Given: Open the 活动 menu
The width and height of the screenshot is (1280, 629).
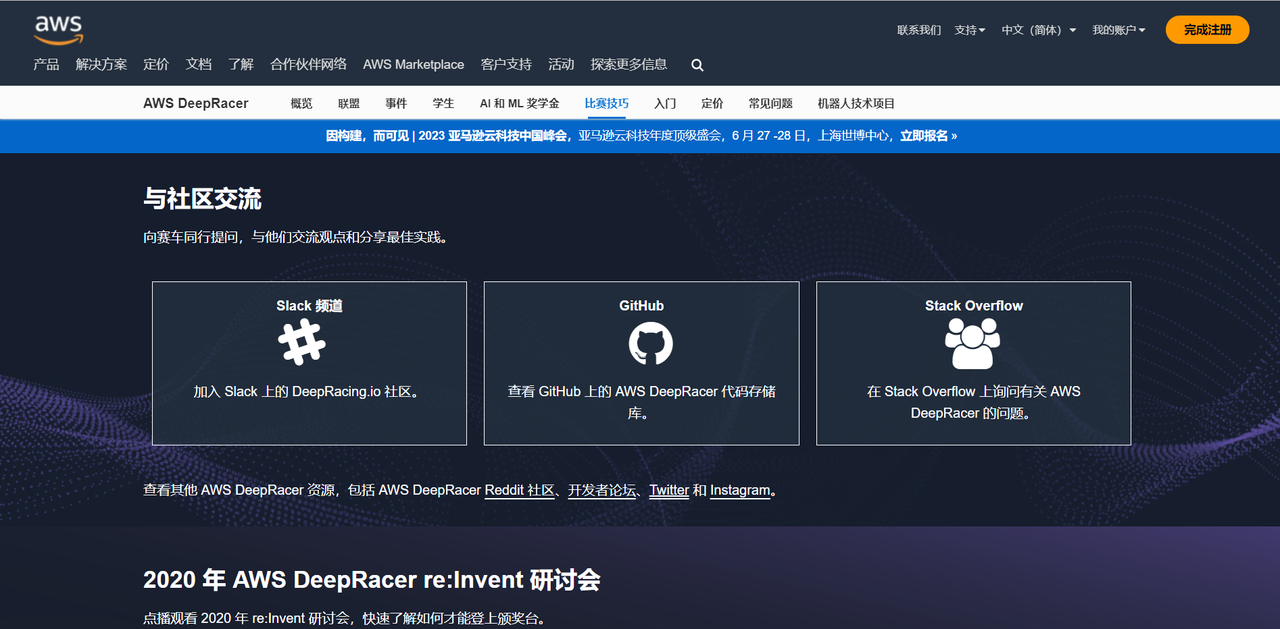Looking at the screenshot, I should [x=561, y=64].
